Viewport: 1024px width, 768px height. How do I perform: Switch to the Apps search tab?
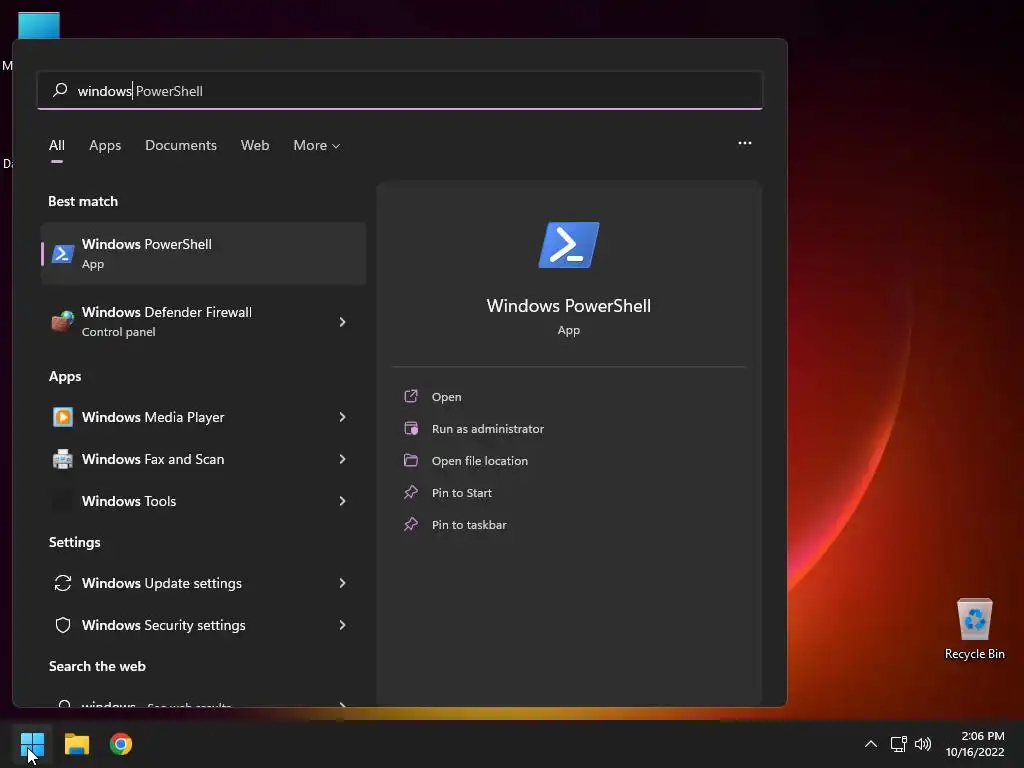[105, 145]
